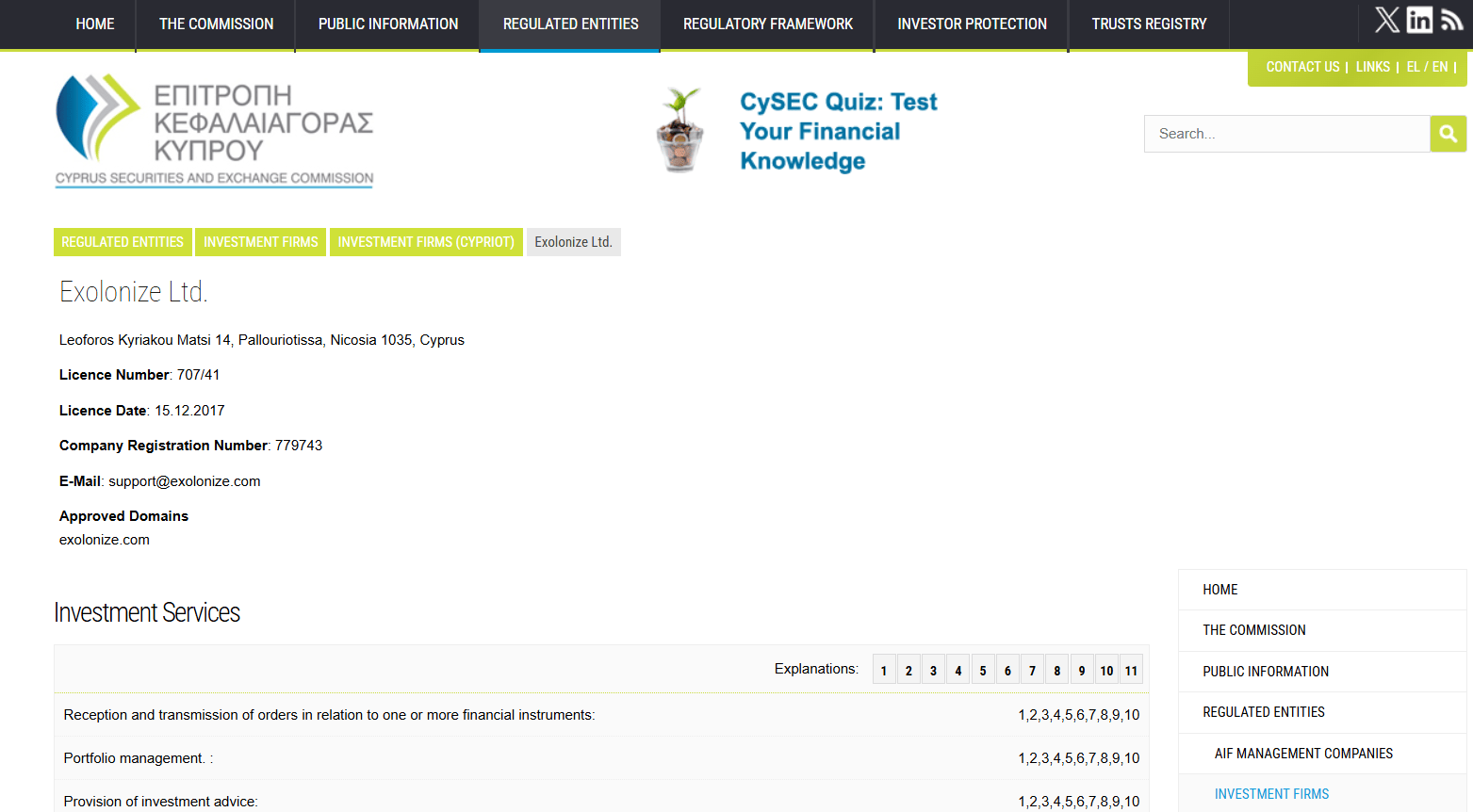Click the exolonize.com approved domain
This screenshot has width=1473, height=812.
[x=105, y=540]
